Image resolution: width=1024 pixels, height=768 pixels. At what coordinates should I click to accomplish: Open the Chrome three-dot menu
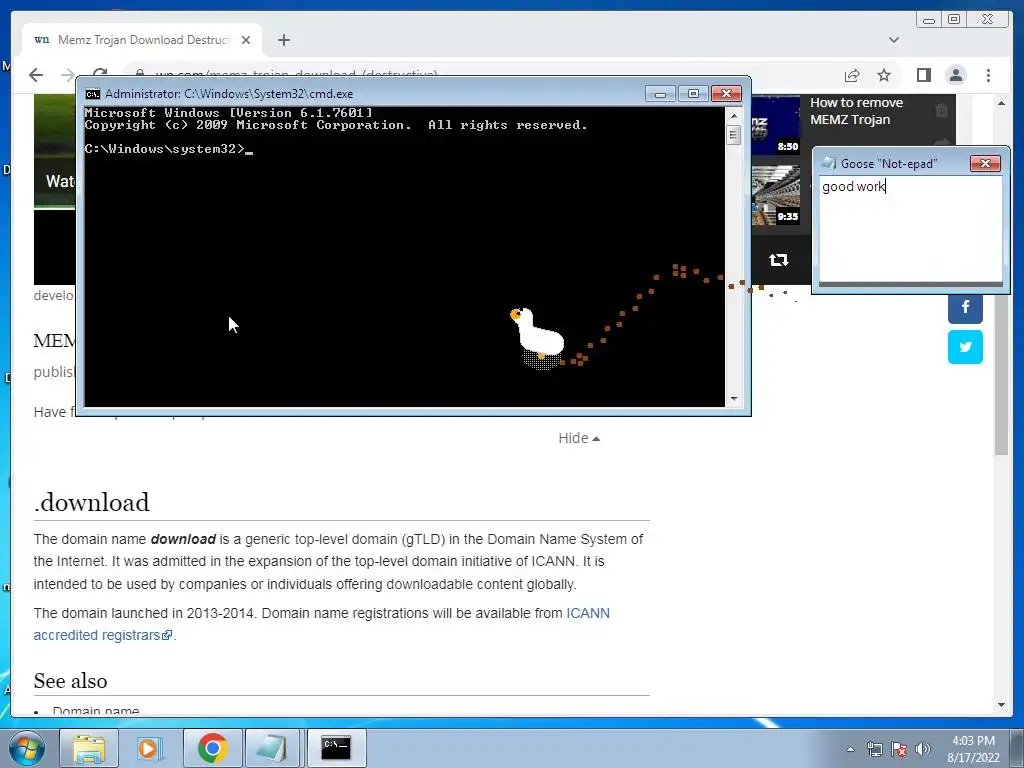point(988,76)
